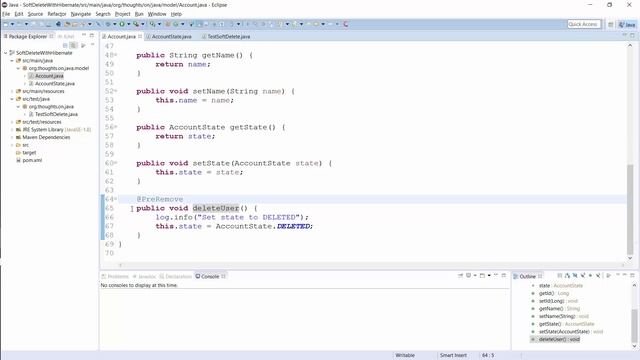
Task: Maximize the Console panel
Action: [x=504, y=276]
